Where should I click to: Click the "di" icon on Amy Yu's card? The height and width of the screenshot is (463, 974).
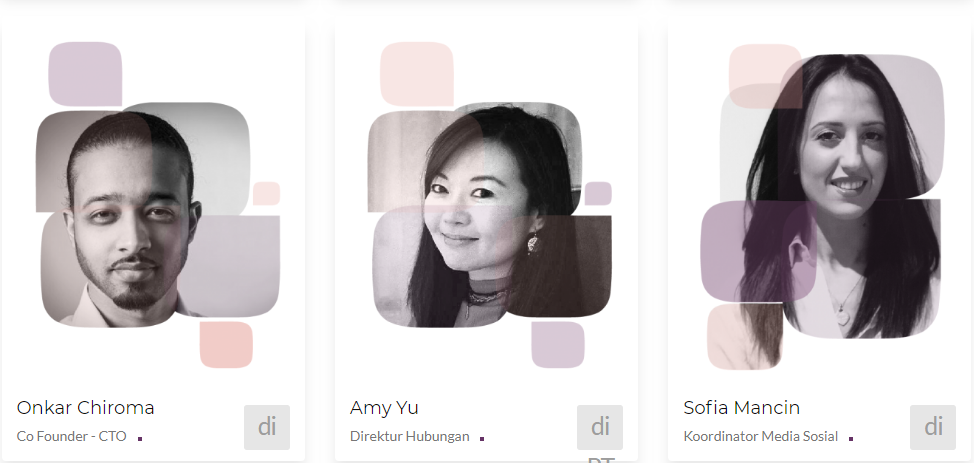tap(600, 428)
